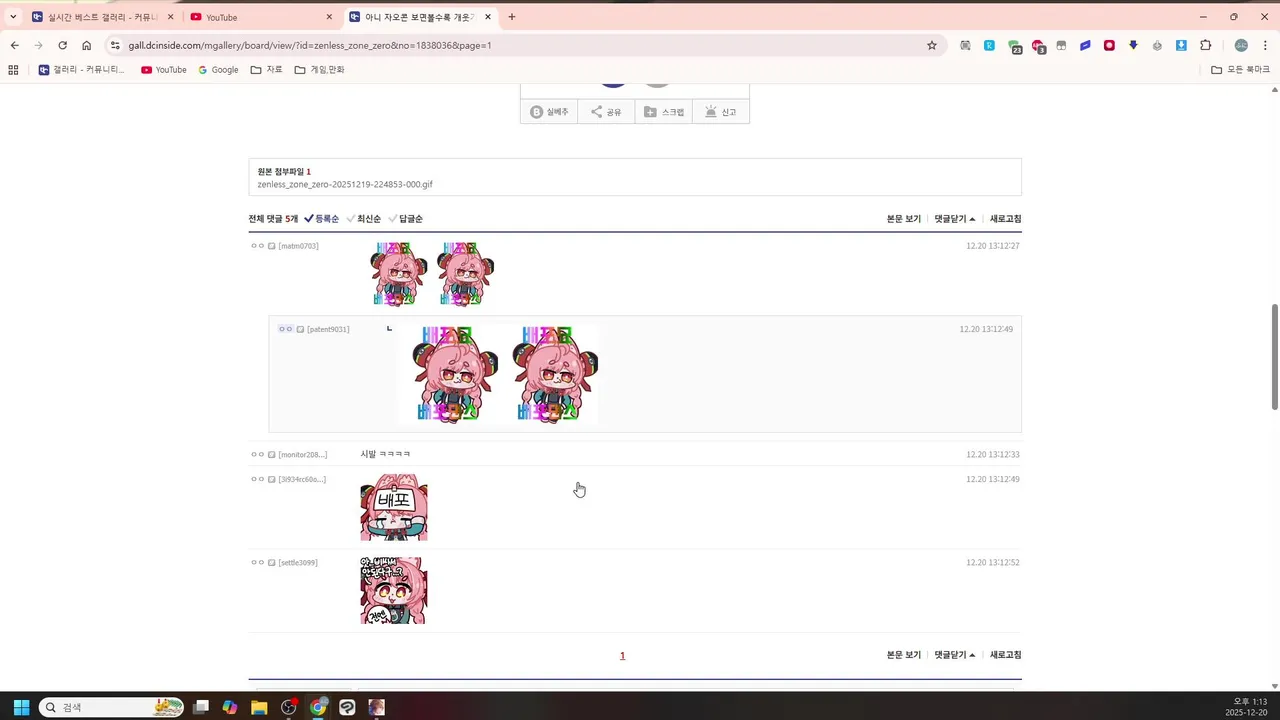Open the bookmarks bar apps grid
1280x720 pixels.
point(13,70)
